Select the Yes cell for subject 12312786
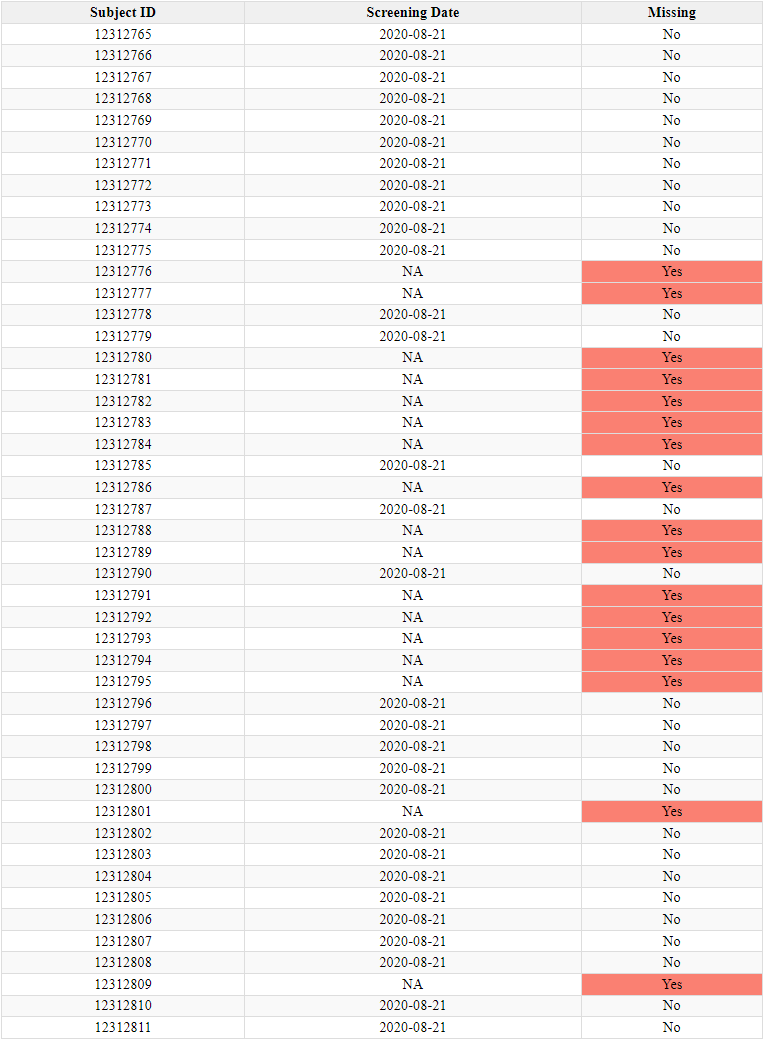This screenshot has width=764, height=1040. pyautogui.click(x=671, y=487)
